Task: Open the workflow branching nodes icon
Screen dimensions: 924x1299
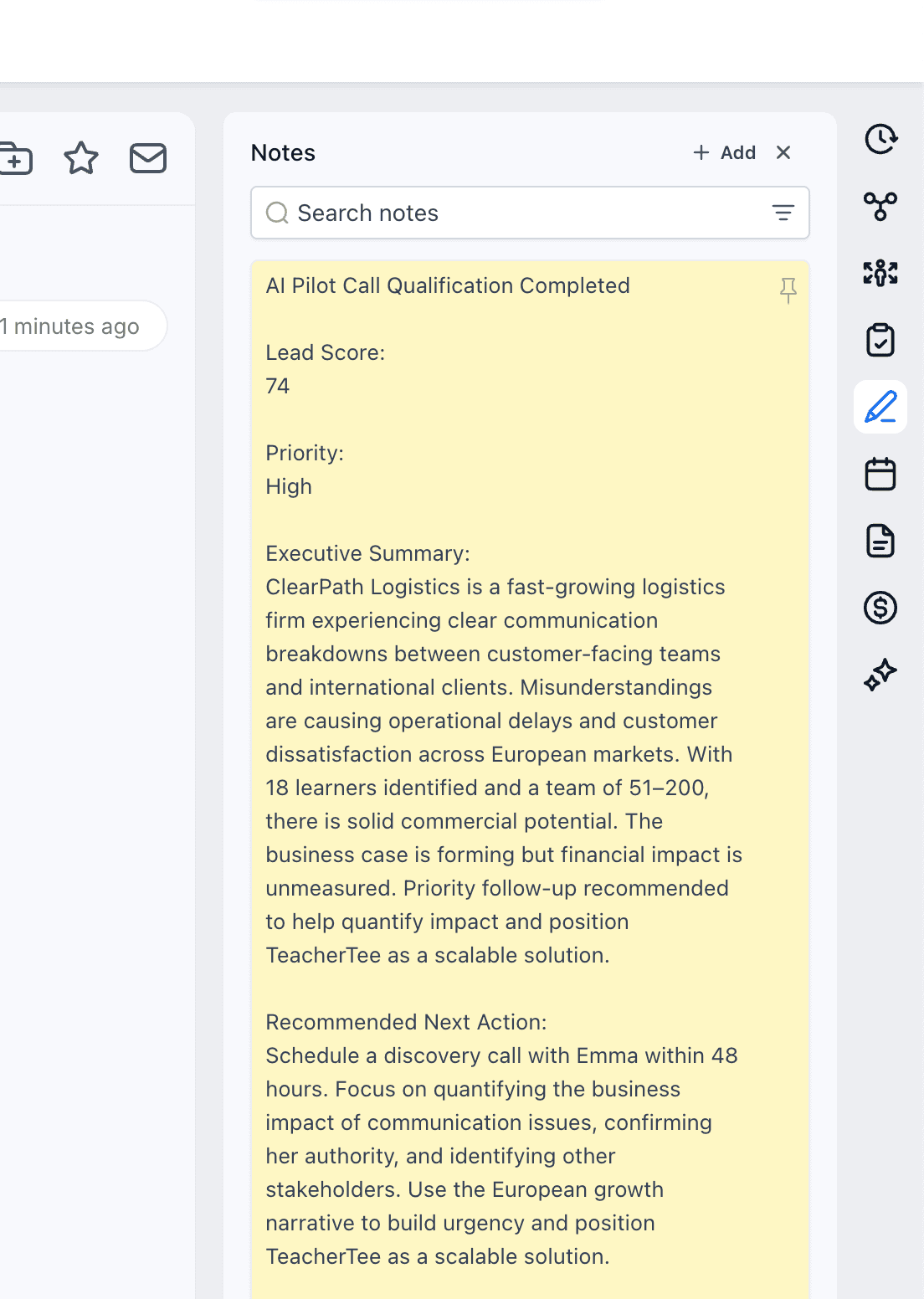Action: pos(880,206)
